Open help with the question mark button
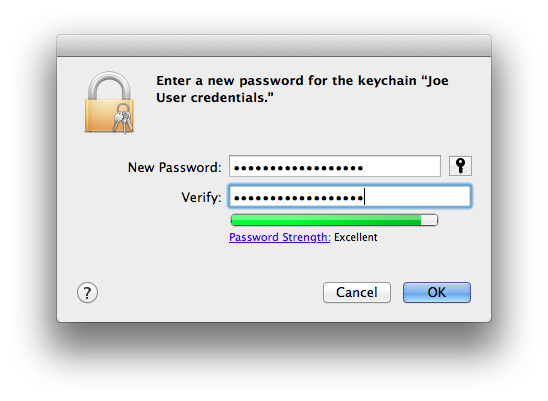The width and height of the screenshot is (548, 401). click(87, 292)
